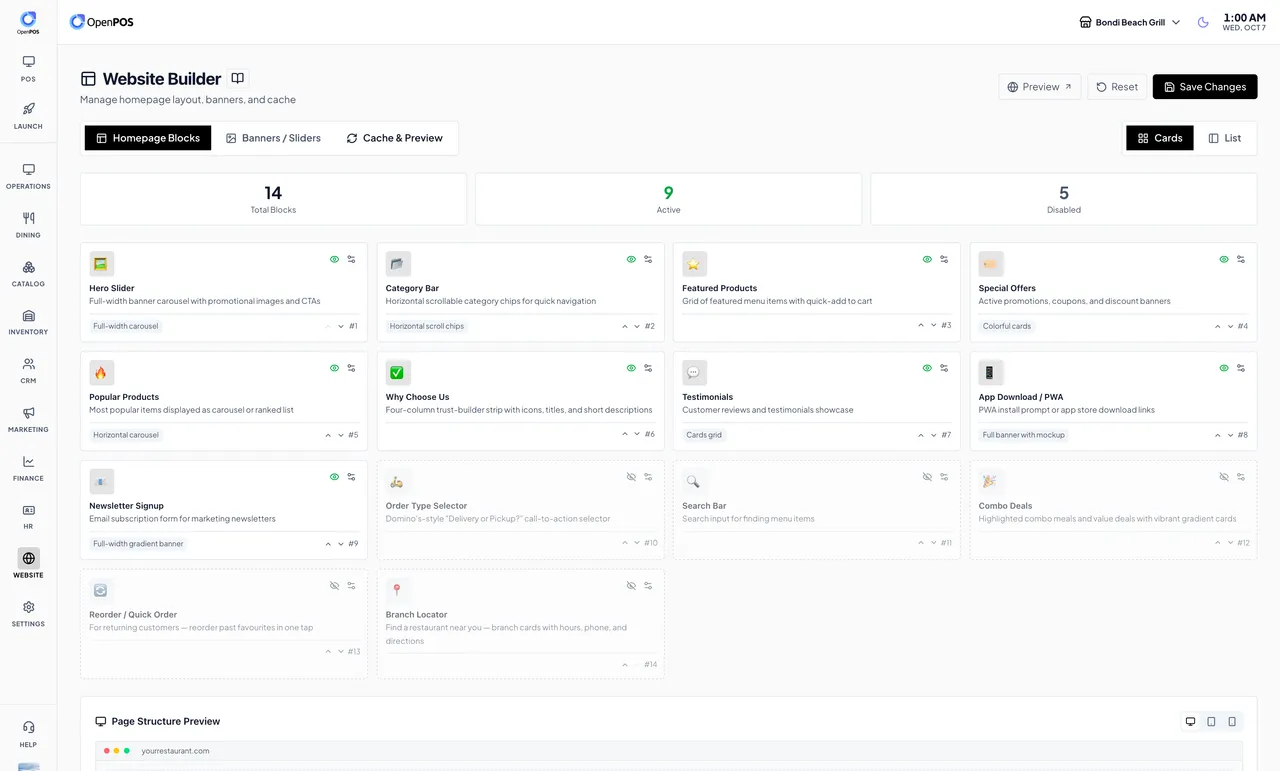Move App Download / PWA block up
This screenshot has height=771, width=1280.
point(1218,435)
